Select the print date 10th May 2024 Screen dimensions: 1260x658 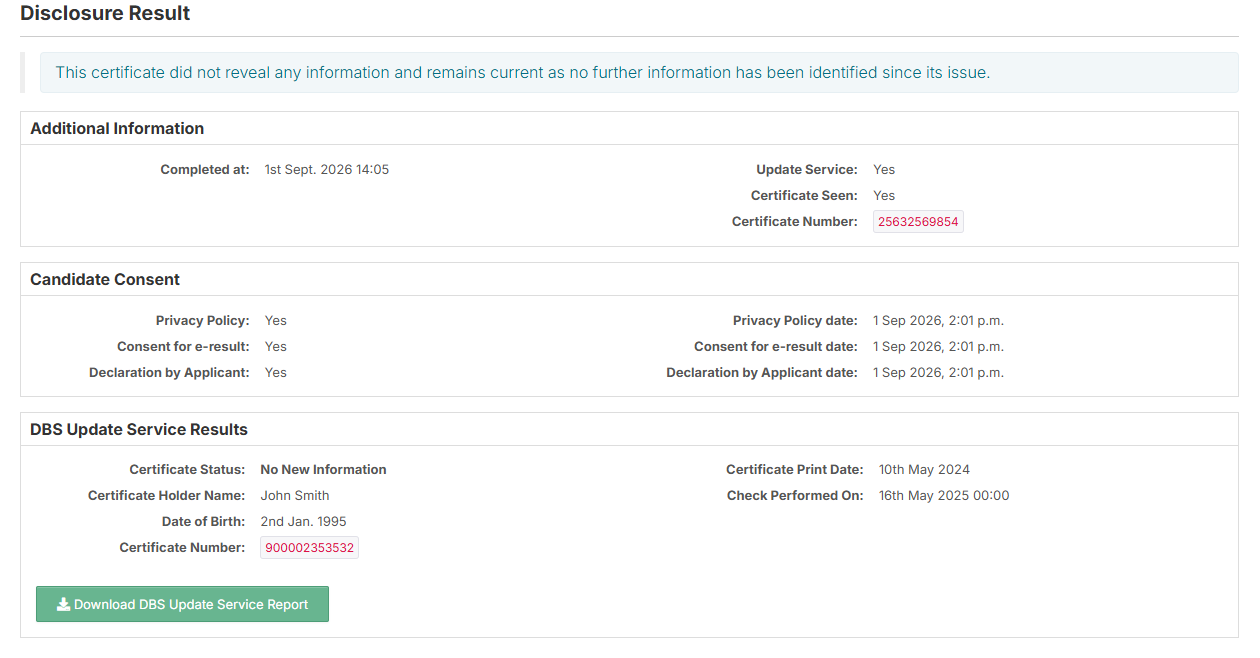[x=924, y=470]
